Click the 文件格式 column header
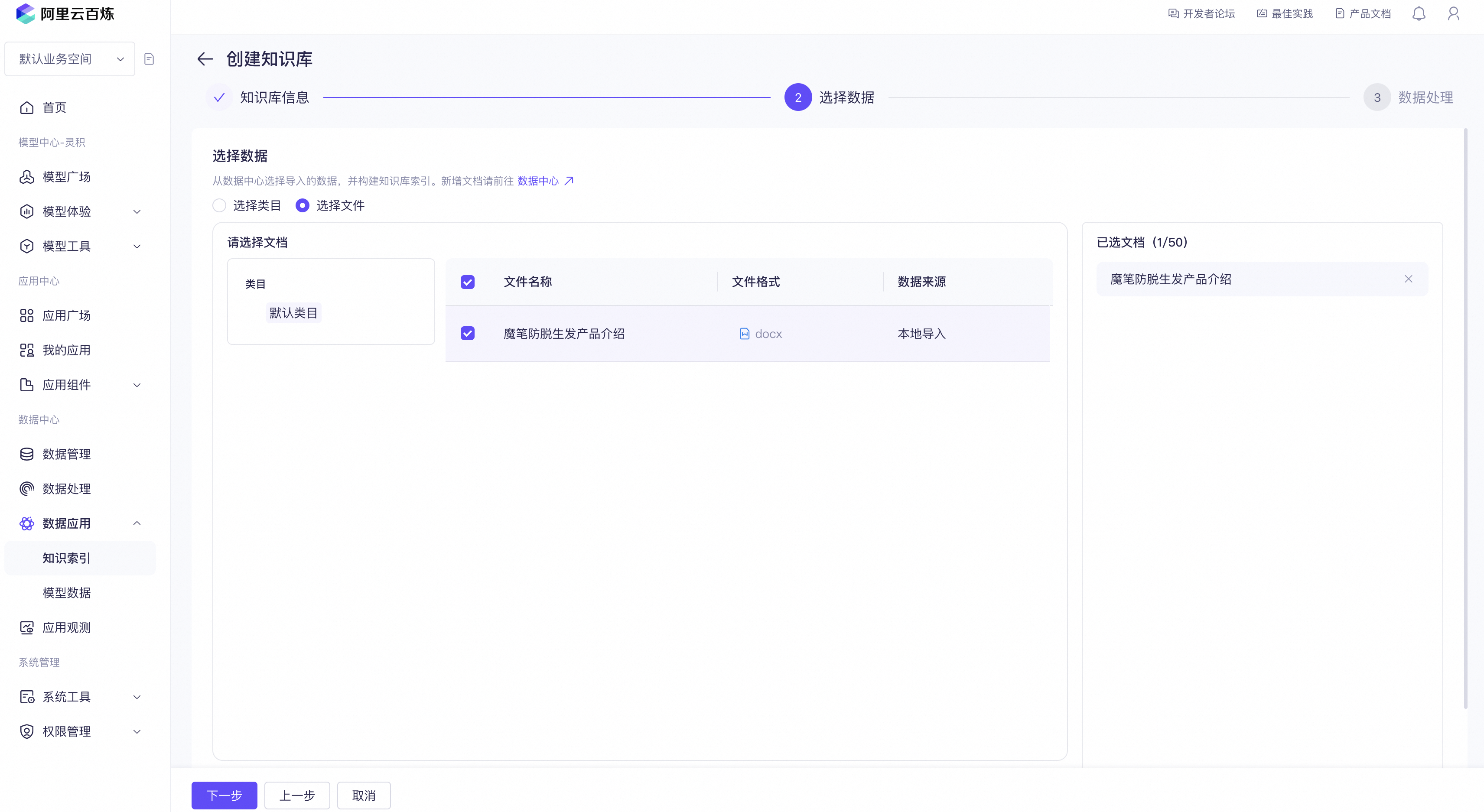1484x812 pixels. [x=756, y=282]
